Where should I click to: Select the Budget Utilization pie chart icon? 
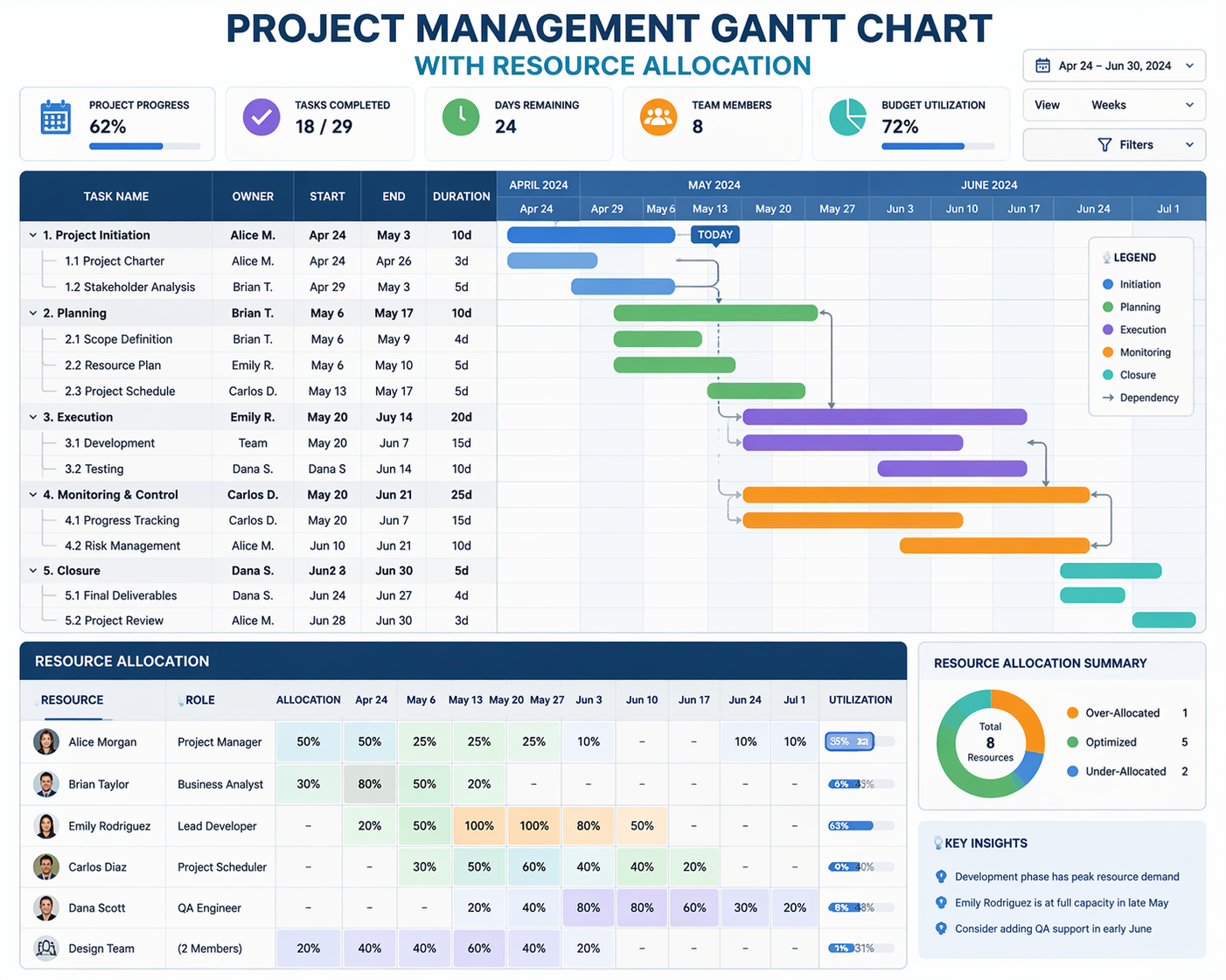point(846,116)
